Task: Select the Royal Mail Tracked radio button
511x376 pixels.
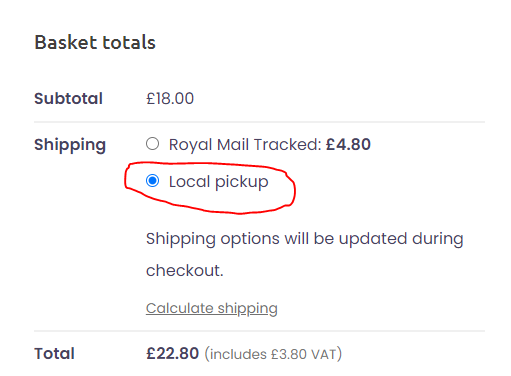Action: tap(152, 144)
